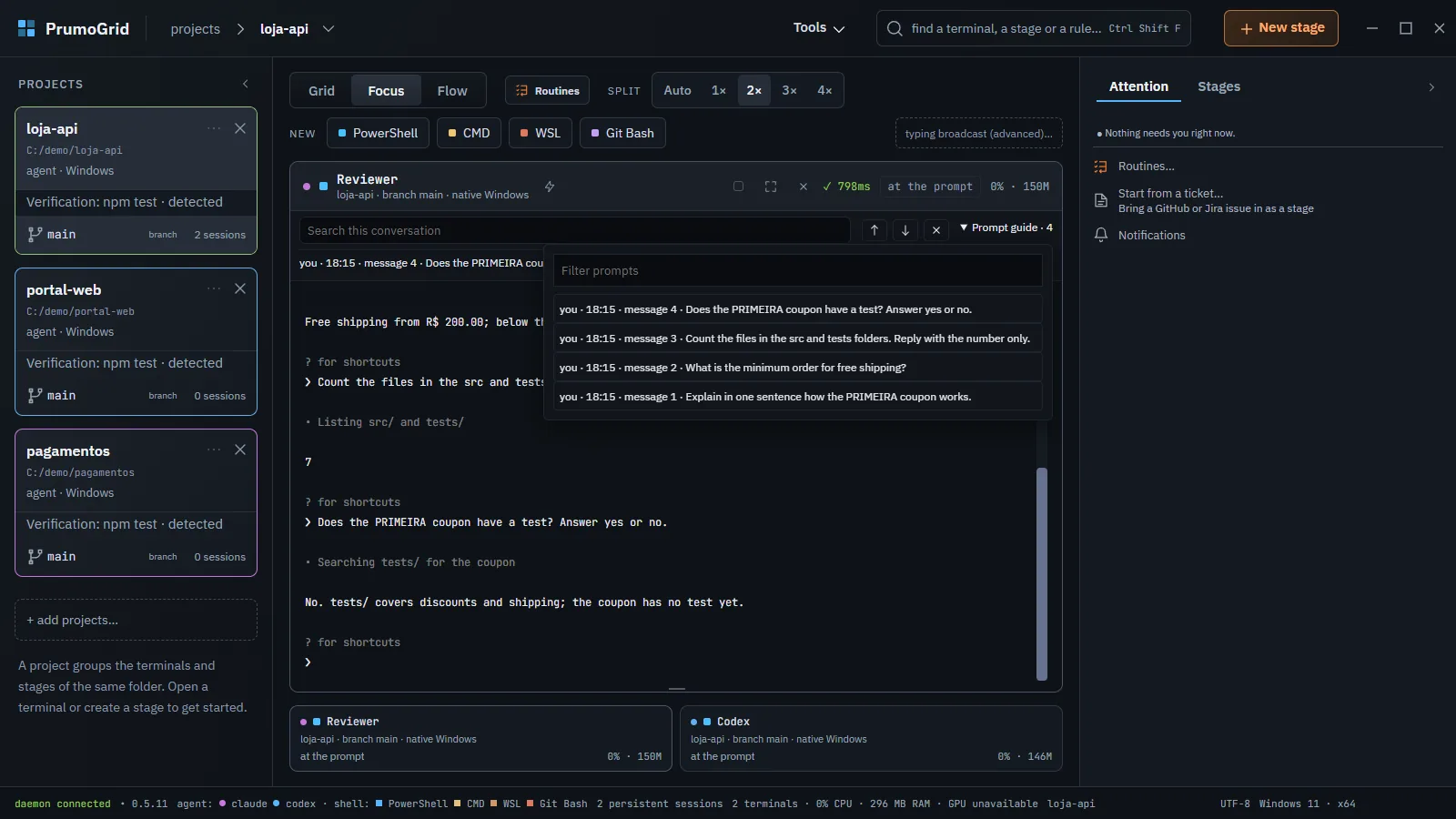This screenshot has width=1456, height=819.
Task: Jump to previous search match arrow
Action: coord(875,230)
